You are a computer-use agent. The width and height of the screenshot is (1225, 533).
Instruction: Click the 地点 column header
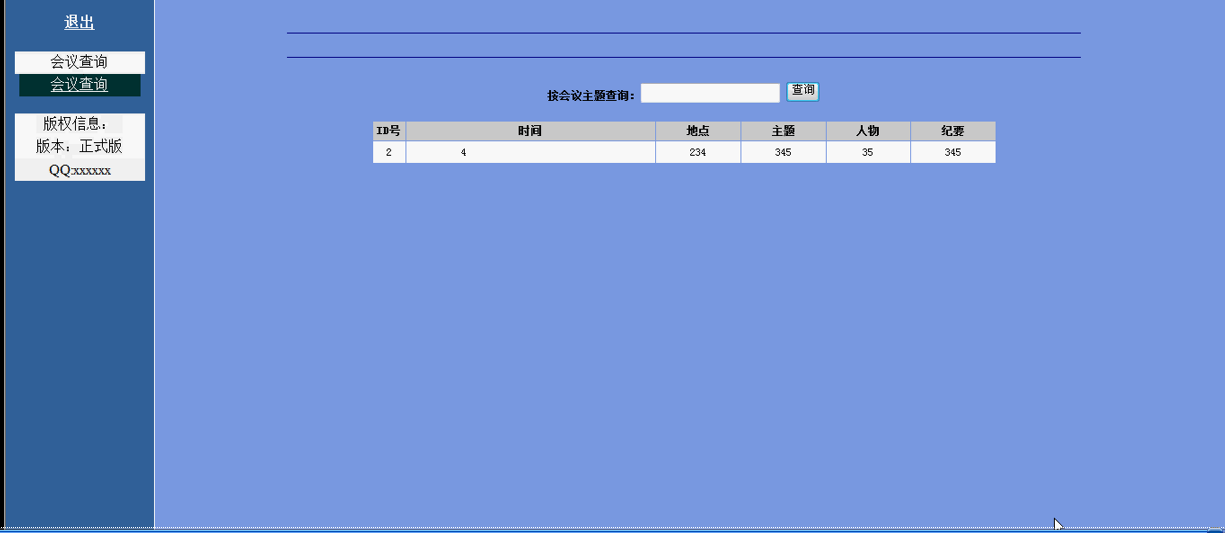tap(698, 131)
